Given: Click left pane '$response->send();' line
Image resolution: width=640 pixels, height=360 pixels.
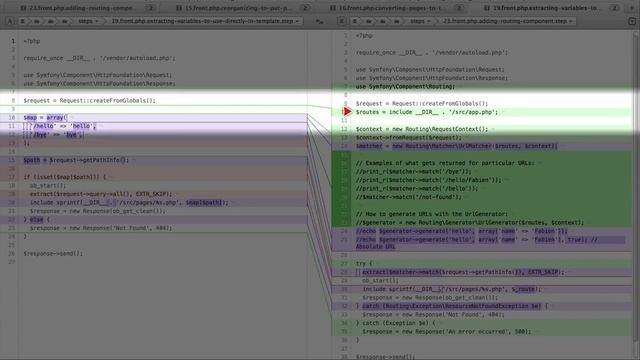Looking at the screenshot, I should 53,253.
